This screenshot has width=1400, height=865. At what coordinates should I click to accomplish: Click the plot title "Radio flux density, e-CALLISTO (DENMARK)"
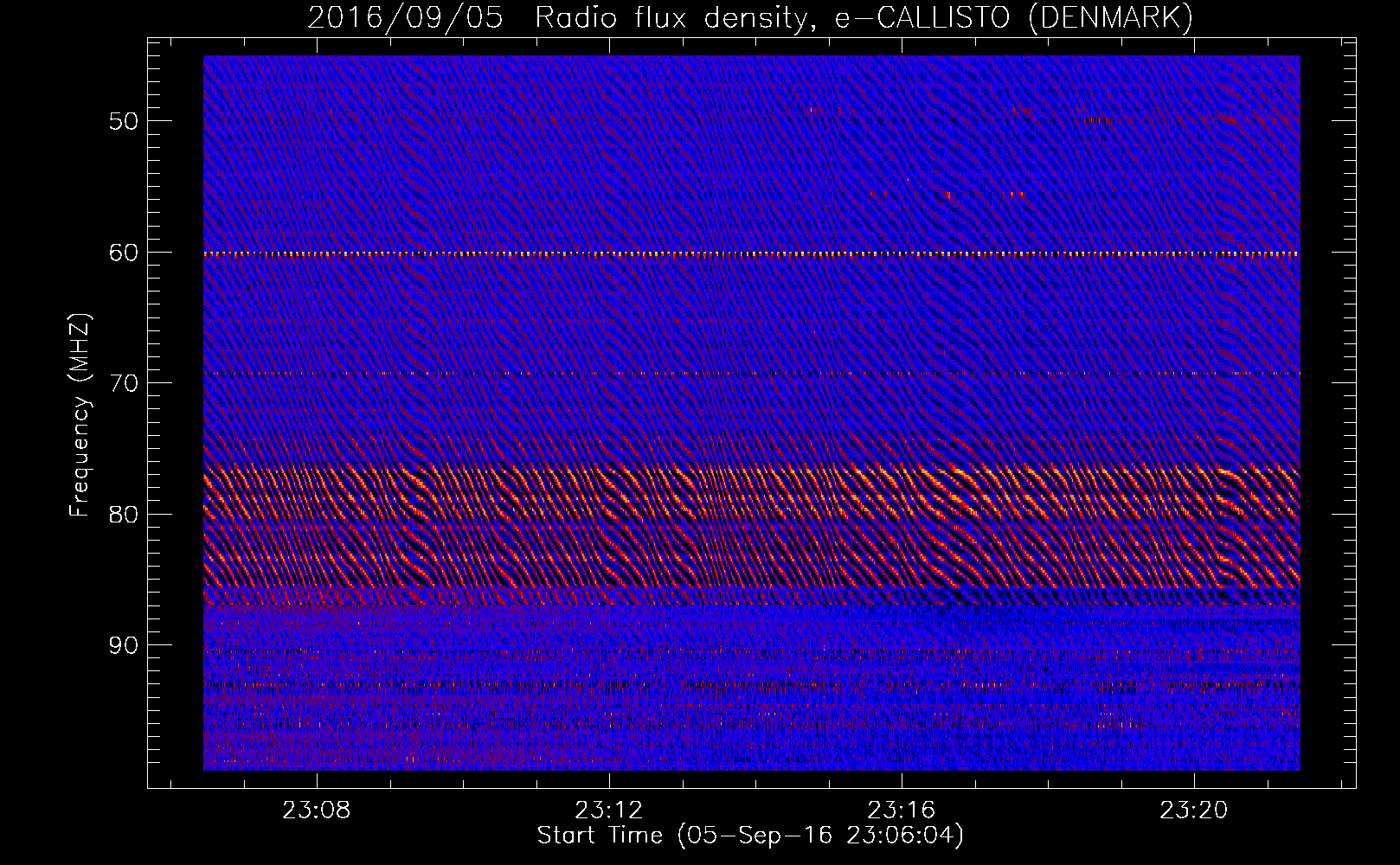point(864,17)
